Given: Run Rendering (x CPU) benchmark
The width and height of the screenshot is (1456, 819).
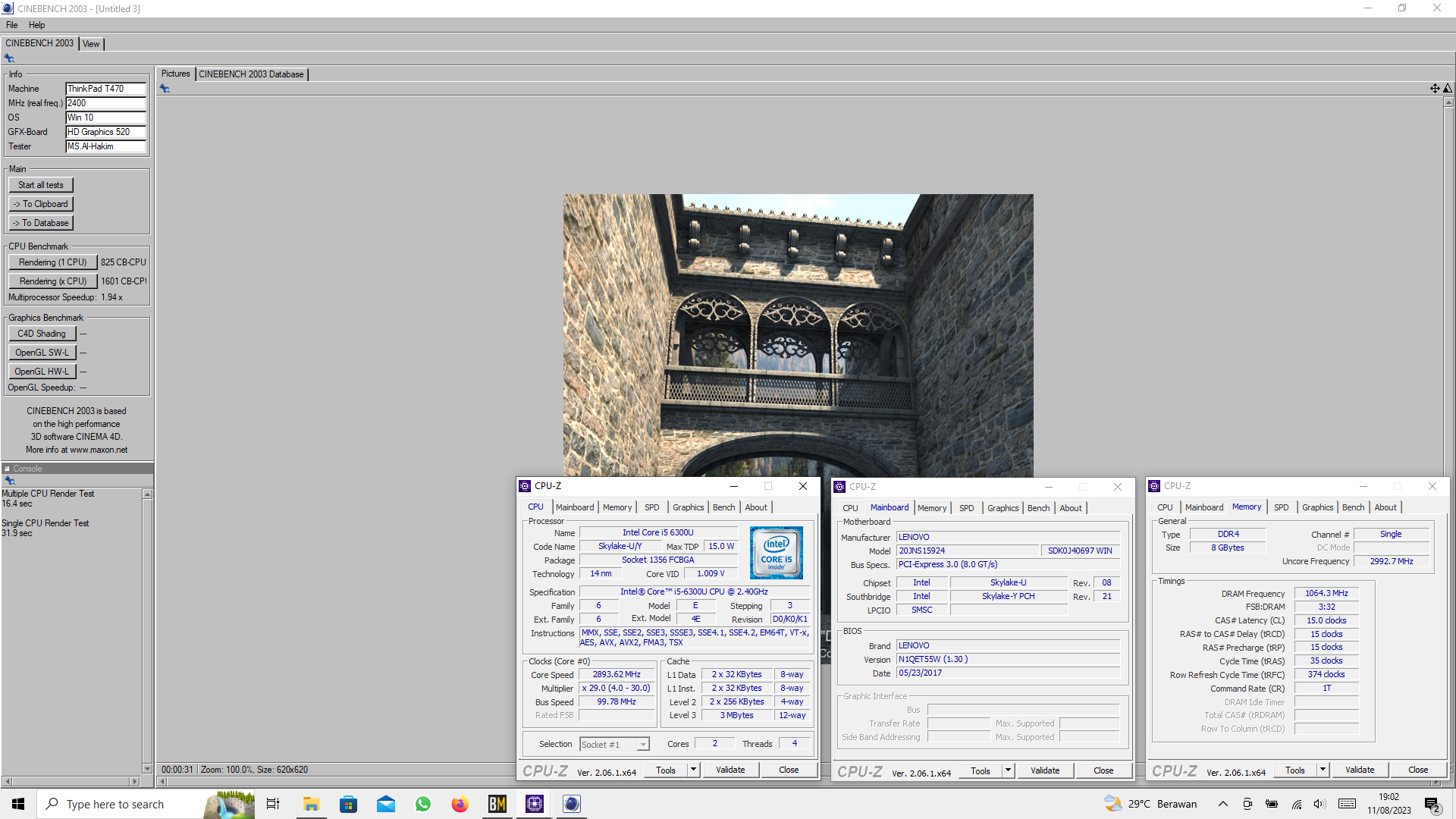Looking at the screenshot, I should point(53,281).
